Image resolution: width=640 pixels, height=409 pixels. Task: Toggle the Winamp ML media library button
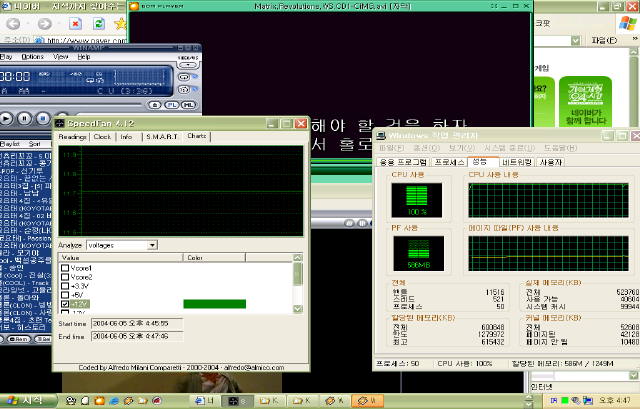click(x=188, y=105)
